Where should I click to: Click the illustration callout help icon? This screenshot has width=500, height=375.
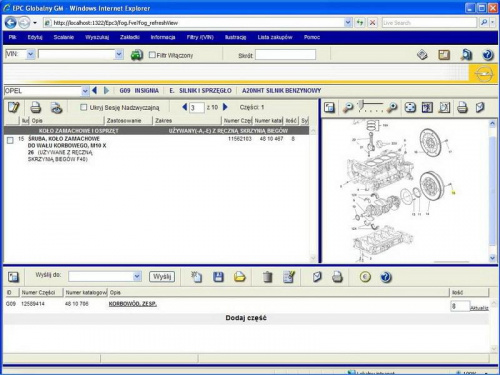pyautogui.click(x=427, y=107)
